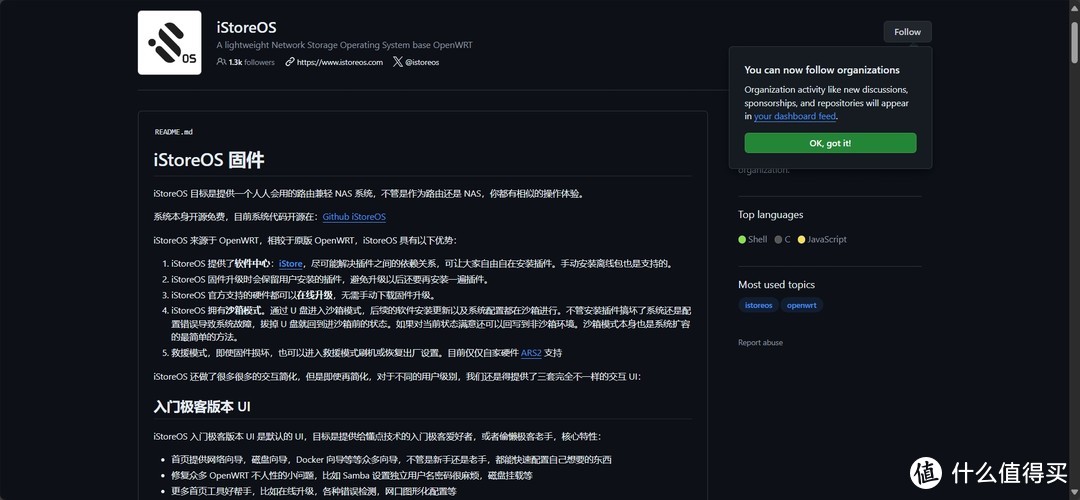Click the You can now follow organizations title

coord(822,70)
